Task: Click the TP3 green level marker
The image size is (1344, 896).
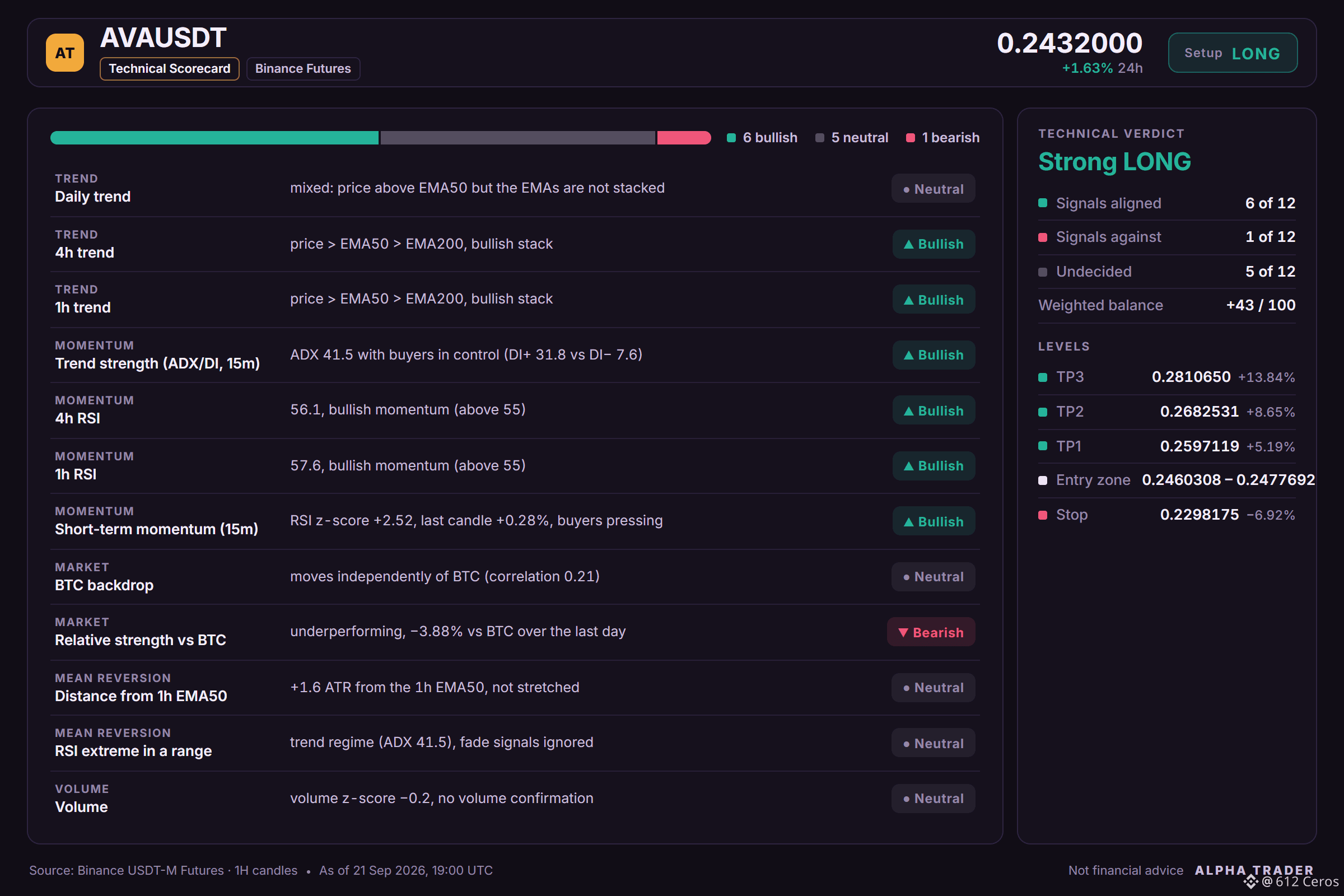Action: click(1042, 377)
